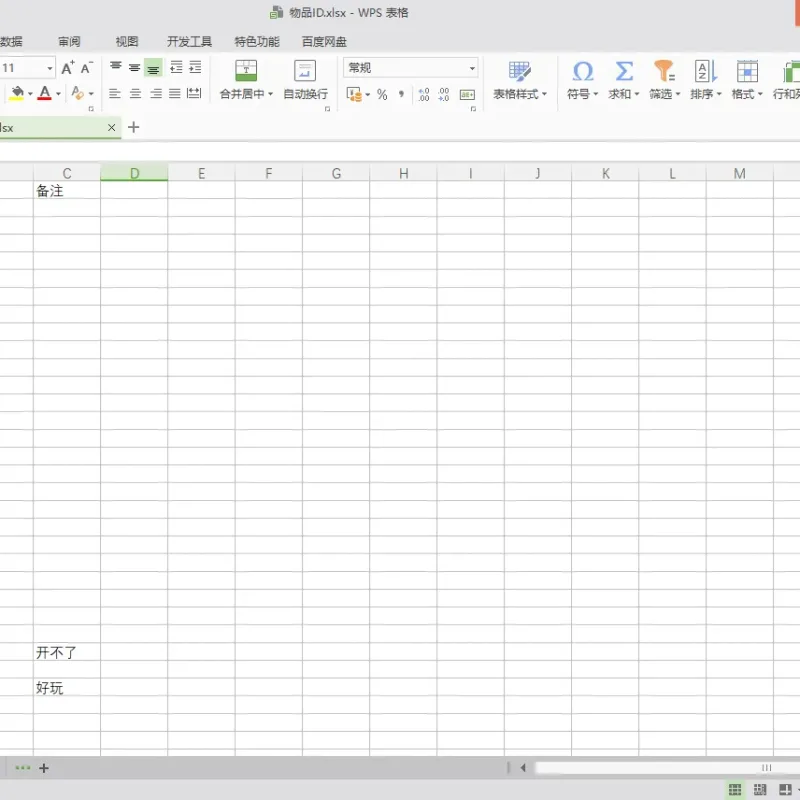
Task: Apply red font color
Action: click(x=44, y=93)
